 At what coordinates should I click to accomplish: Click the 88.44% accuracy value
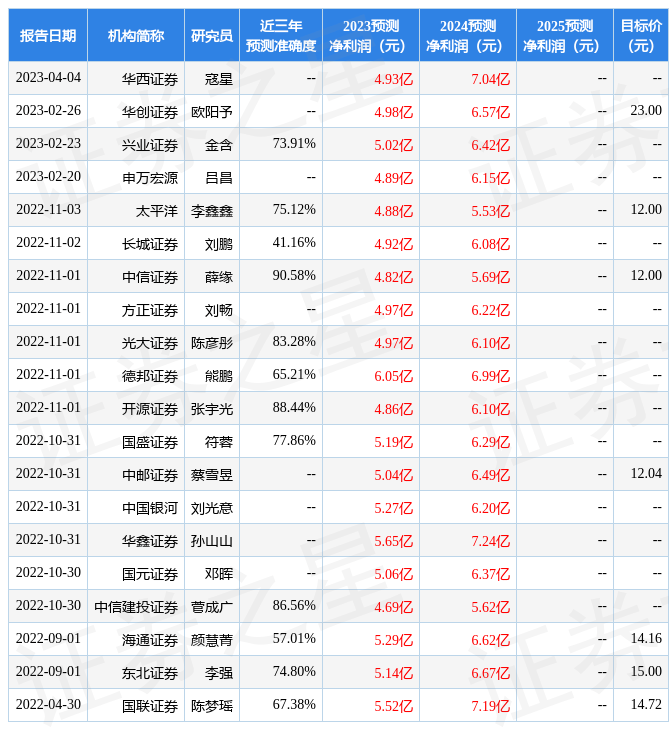[x=294, y=408]
